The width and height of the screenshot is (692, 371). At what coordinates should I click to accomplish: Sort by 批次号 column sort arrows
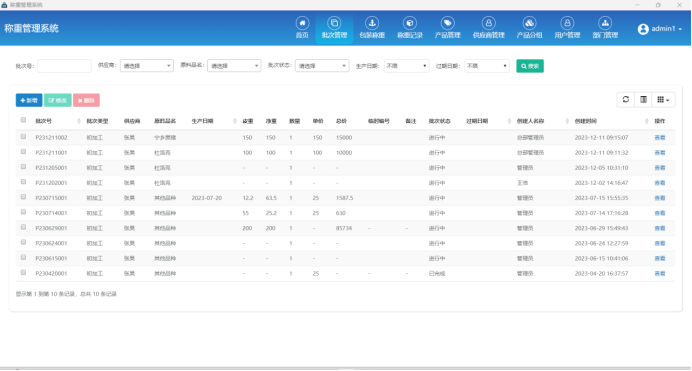[79, 121]
